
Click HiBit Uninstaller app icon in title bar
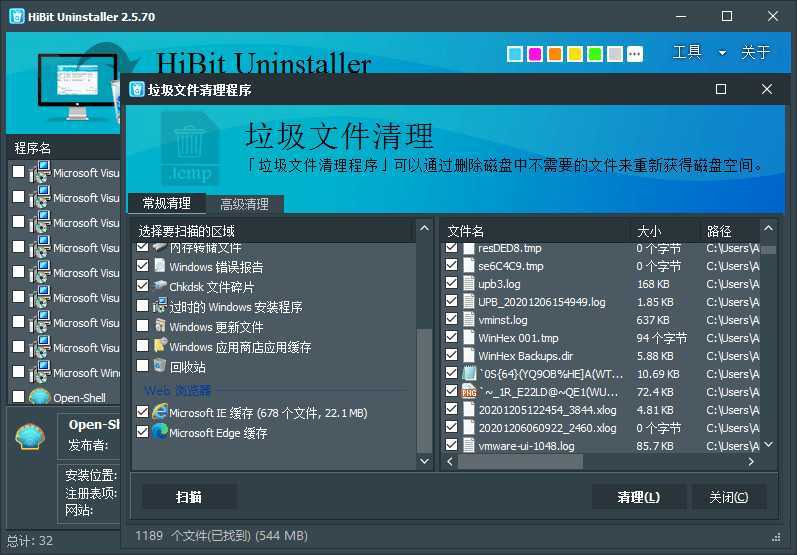click(17, 16)
